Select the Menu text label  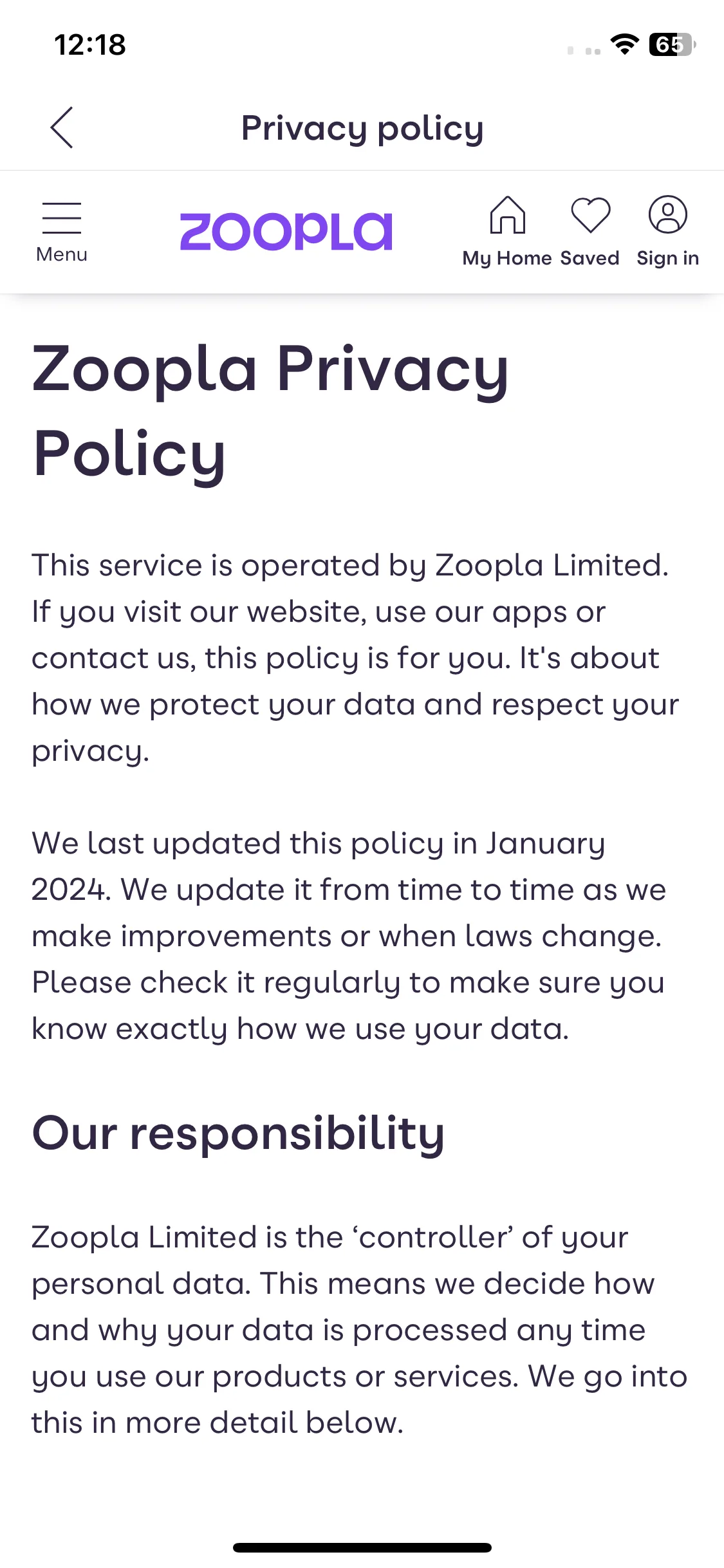pos(62,255)
